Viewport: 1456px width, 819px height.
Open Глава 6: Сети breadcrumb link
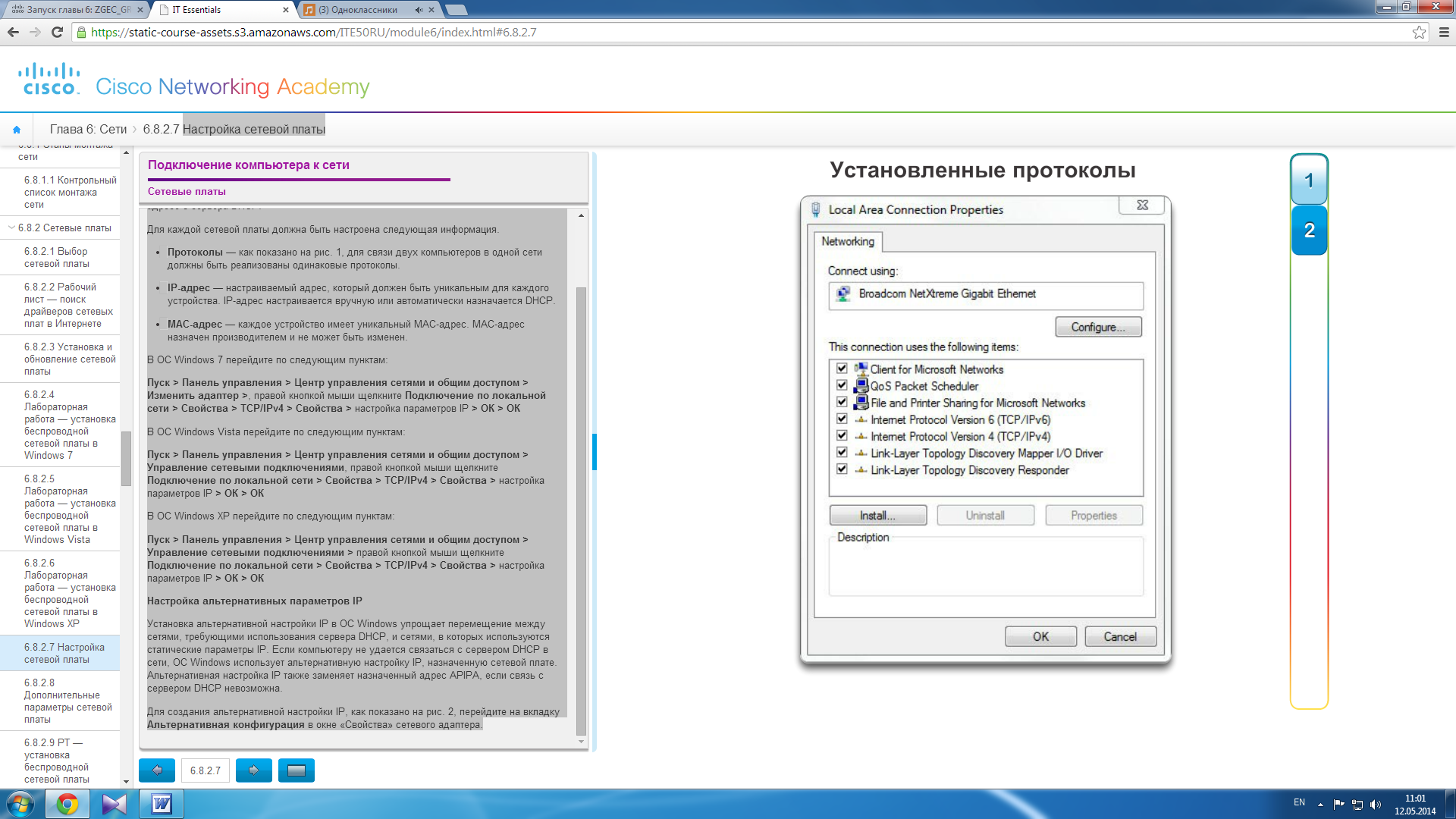coord(88,130)
